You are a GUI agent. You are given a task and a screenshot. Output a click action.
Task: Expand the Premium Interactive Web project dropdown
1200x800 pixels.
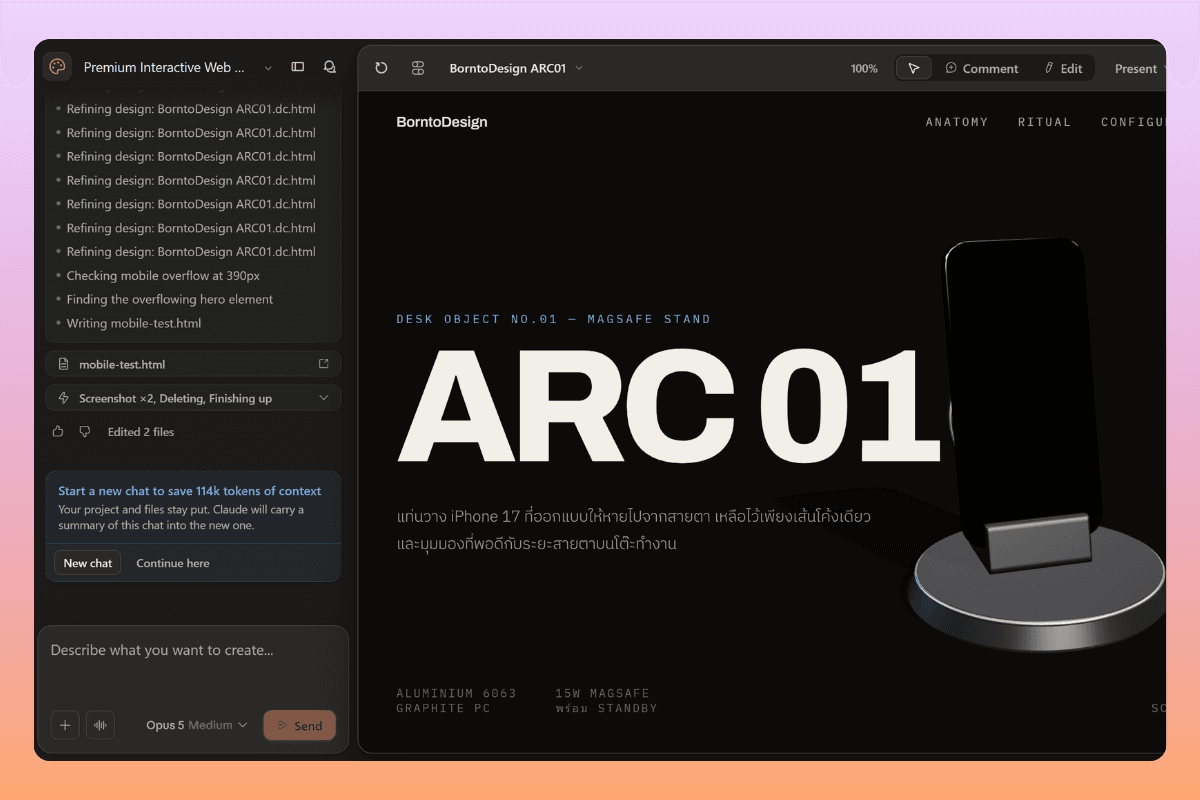tap(268, 68)
